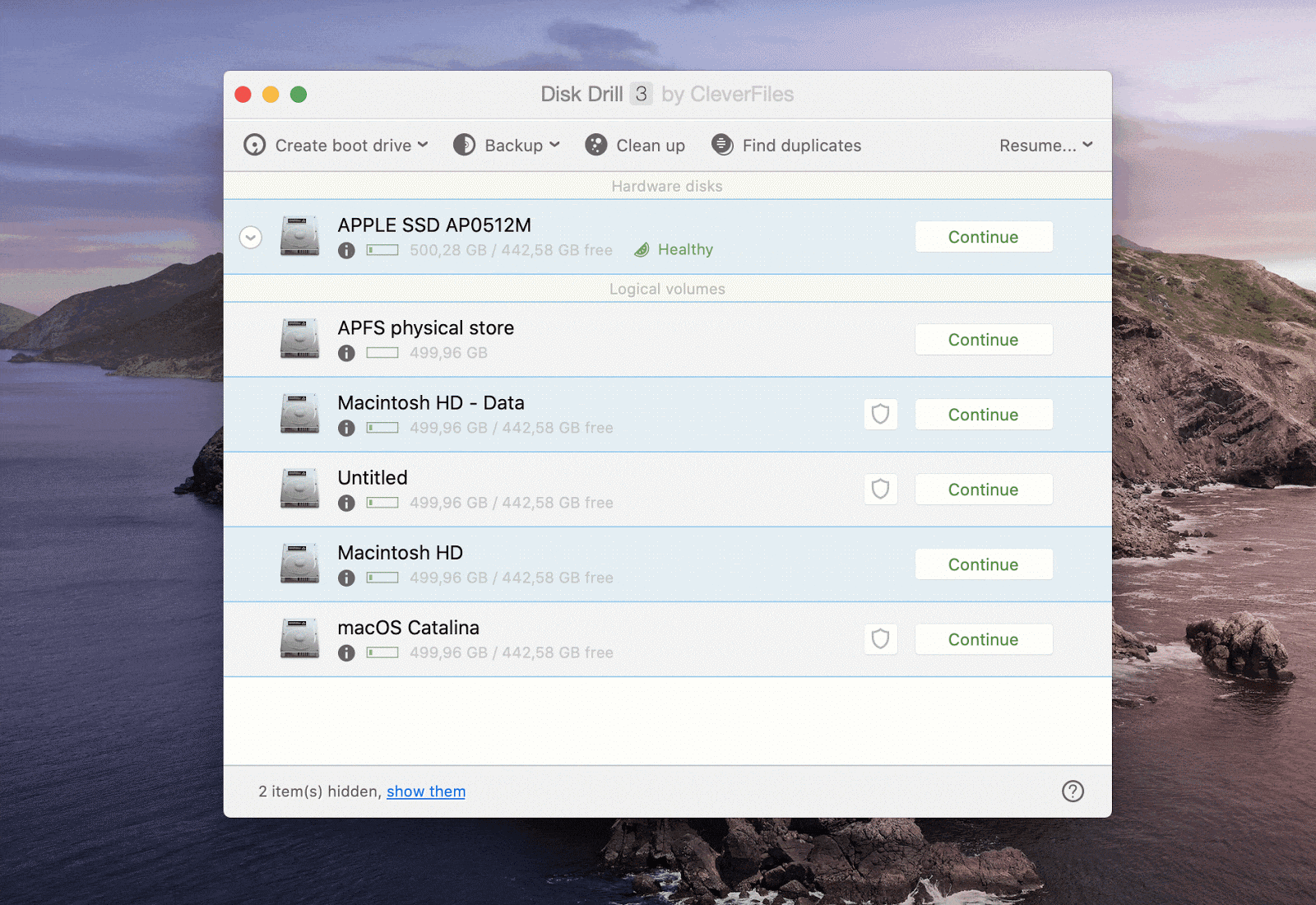Continue scanning macOS Catalina
The image size is (1316, 905).
click(x=984, y=639)
